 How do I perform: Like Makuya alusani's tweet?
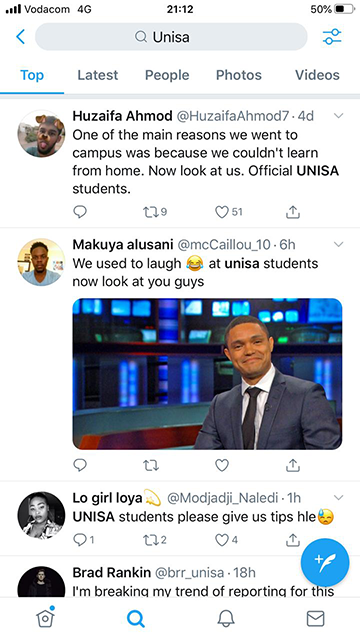[x=222, y=465]
